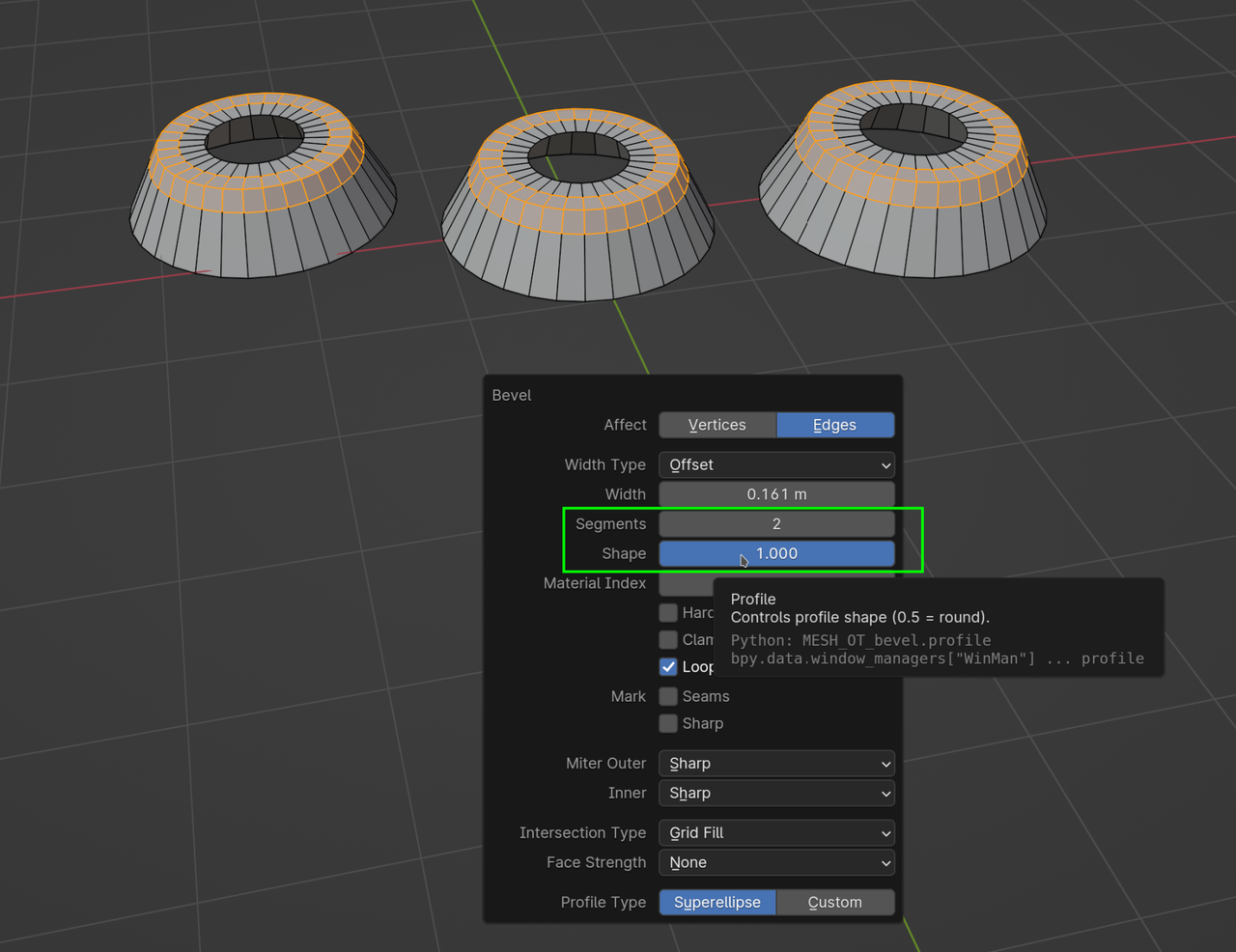
Task: Switch bevel Affect to Vertices
Action: (x=716, y=425)
